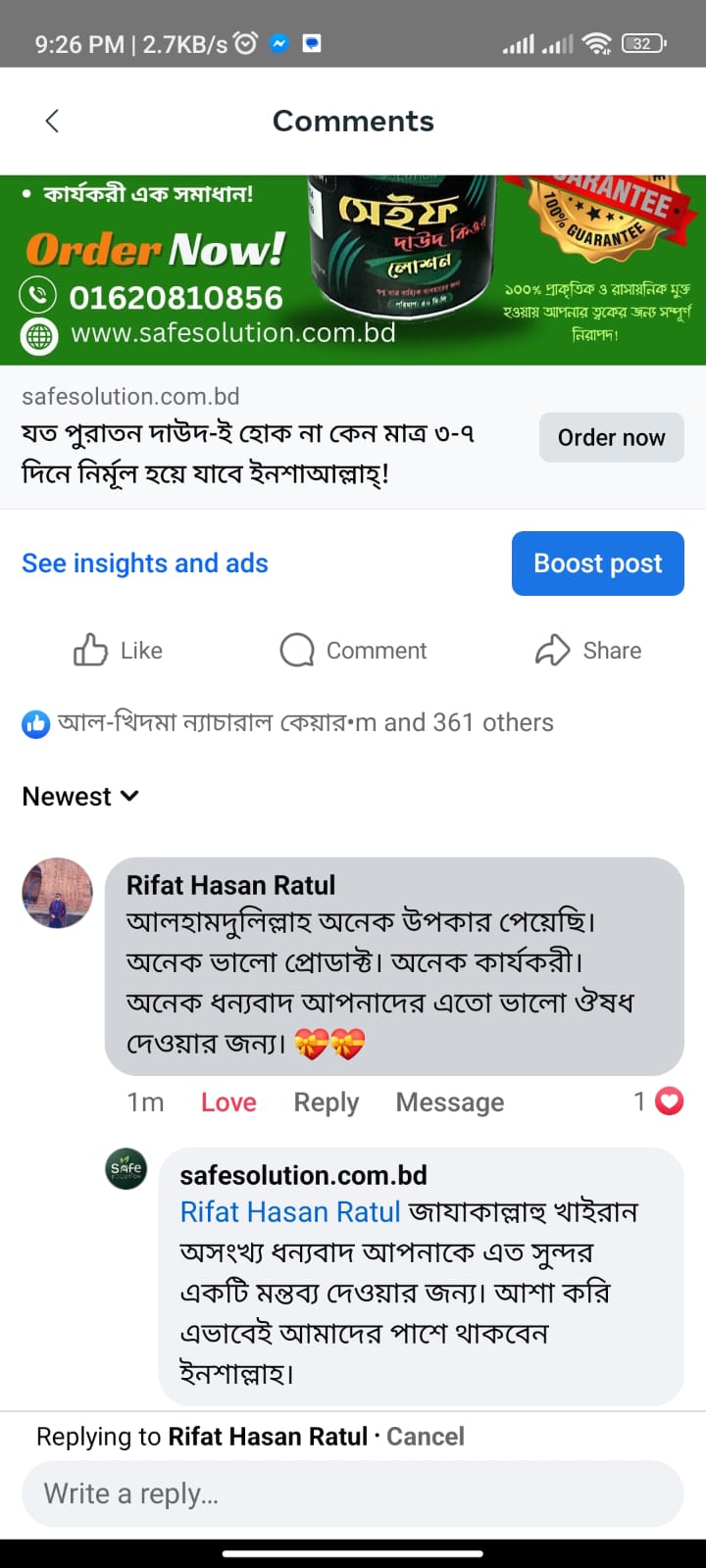The image size is (706, 1568).
Task: Cancel replying to Rifat Hasan Ratul
Action: click(425, 1437)
